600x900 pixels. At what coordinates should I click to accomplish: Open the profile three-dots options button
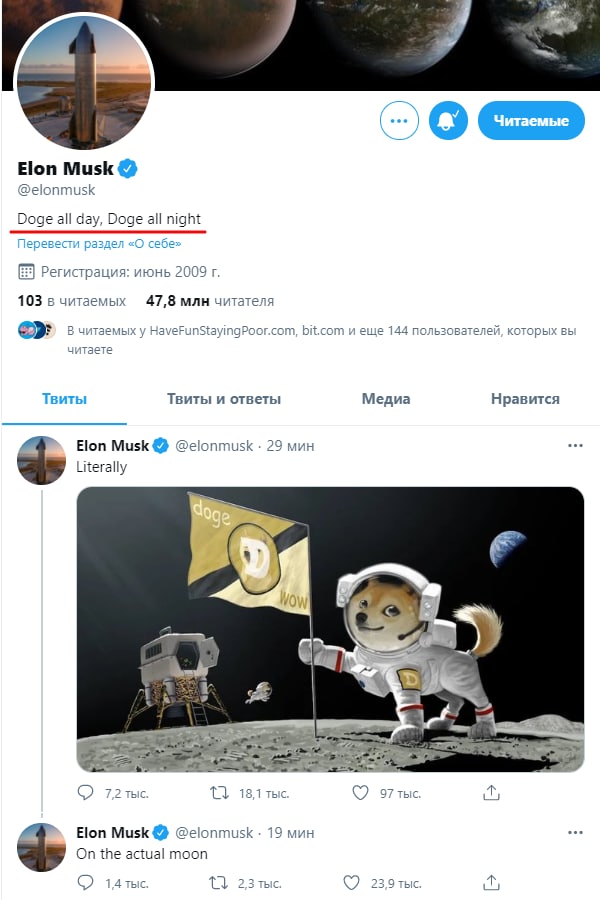[x=399, y=121]
